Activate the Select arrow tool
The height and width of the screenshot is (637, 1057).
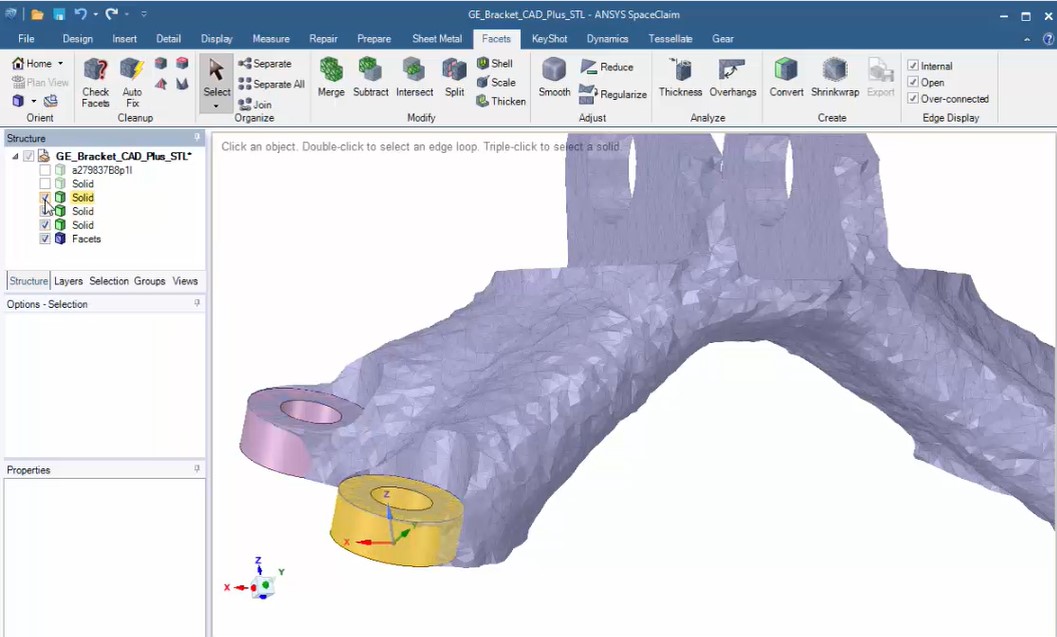pos(216,78)
